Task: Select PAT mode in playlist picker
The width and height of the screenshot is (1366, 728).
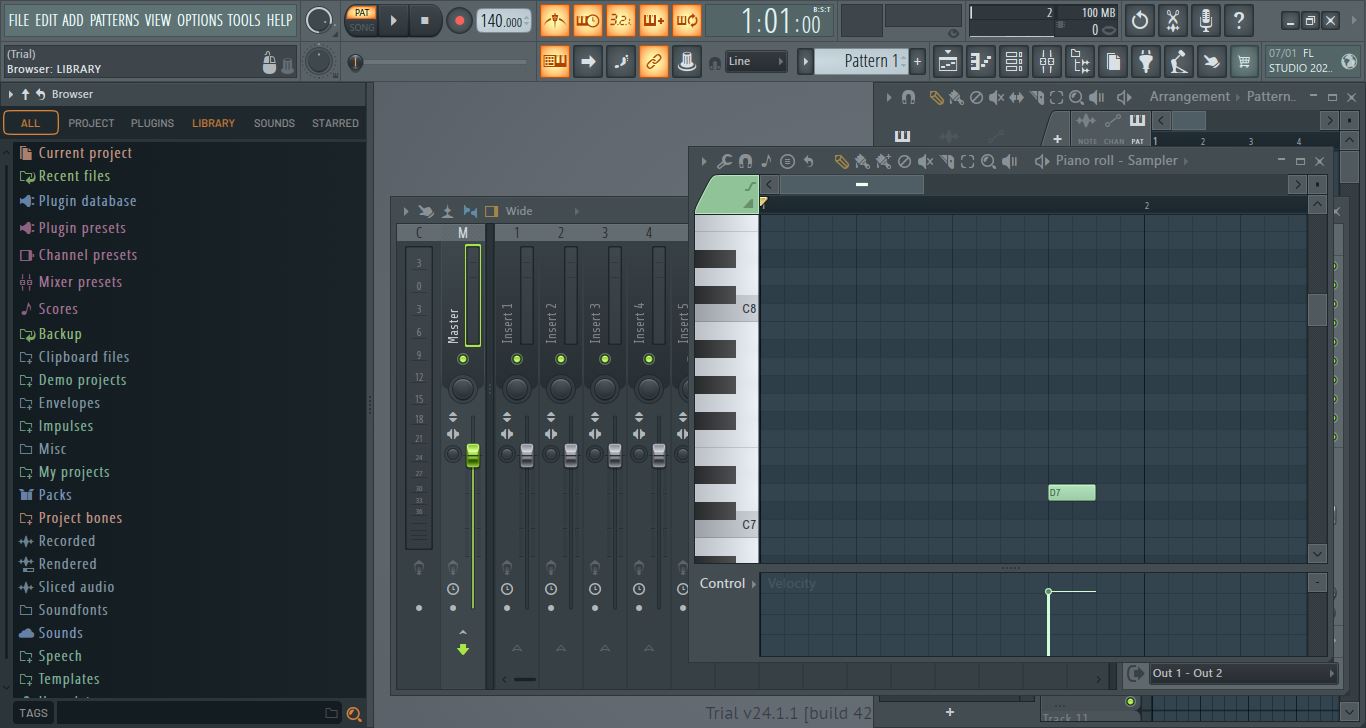Action: [x=1137, y=126]
